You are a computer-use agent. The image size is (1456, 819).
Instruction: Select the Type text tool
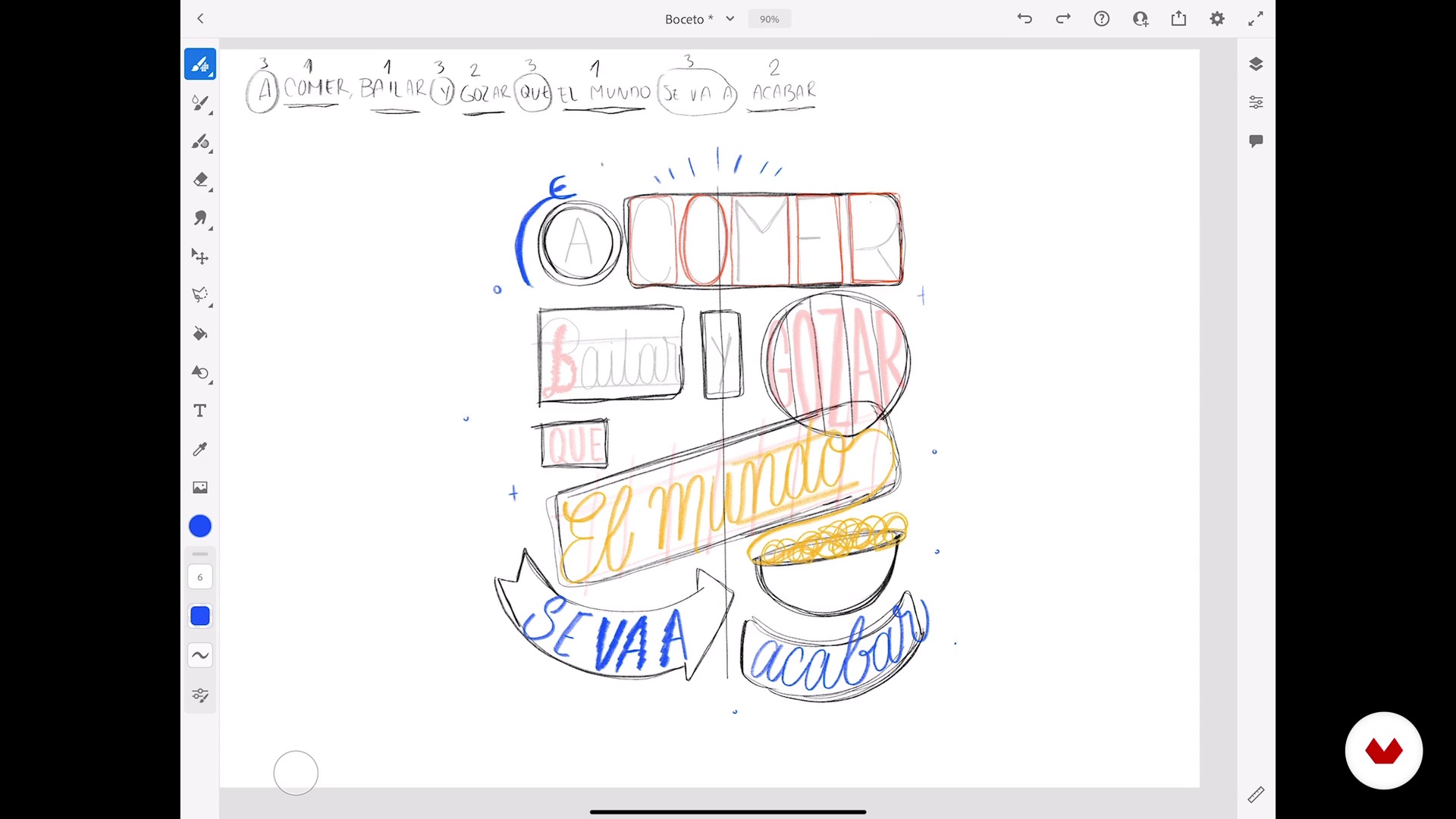[x=200, y=411]
